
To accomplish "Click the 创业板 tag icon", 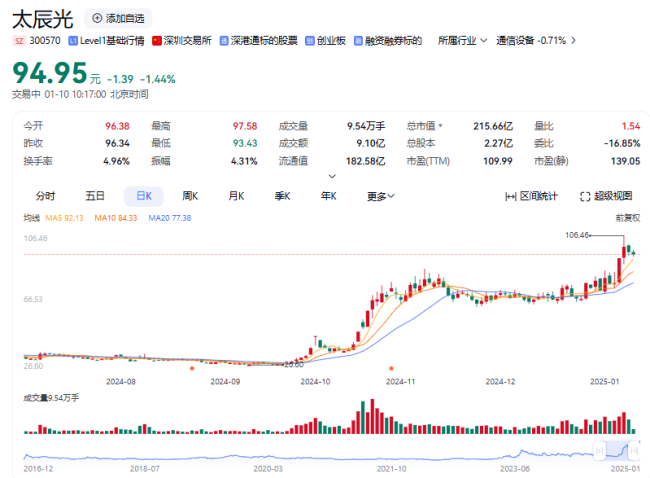I will [x=310, y=41].
